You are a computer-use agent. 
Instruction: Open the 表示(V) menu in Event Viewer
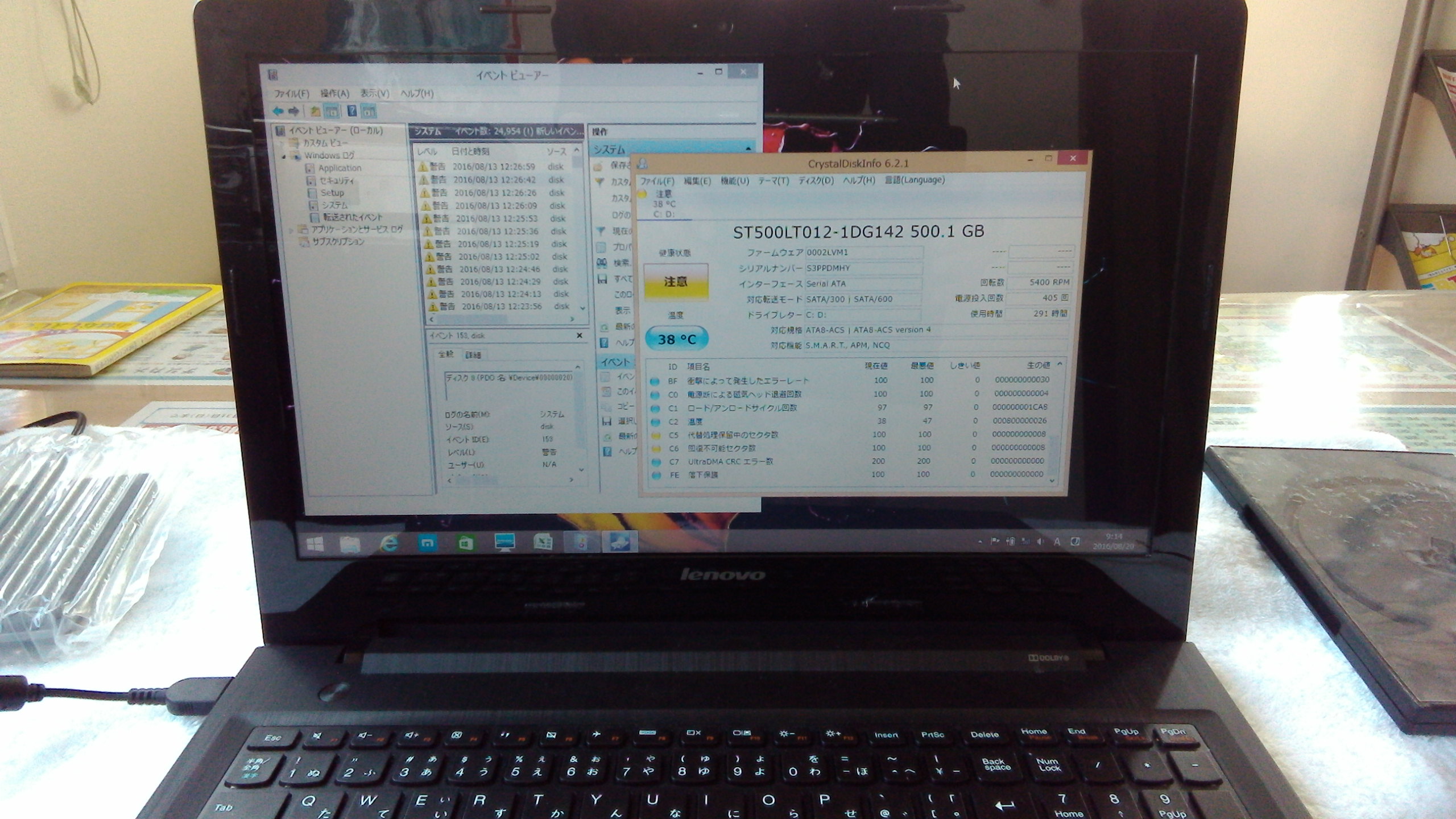click(x=374, y=93)
